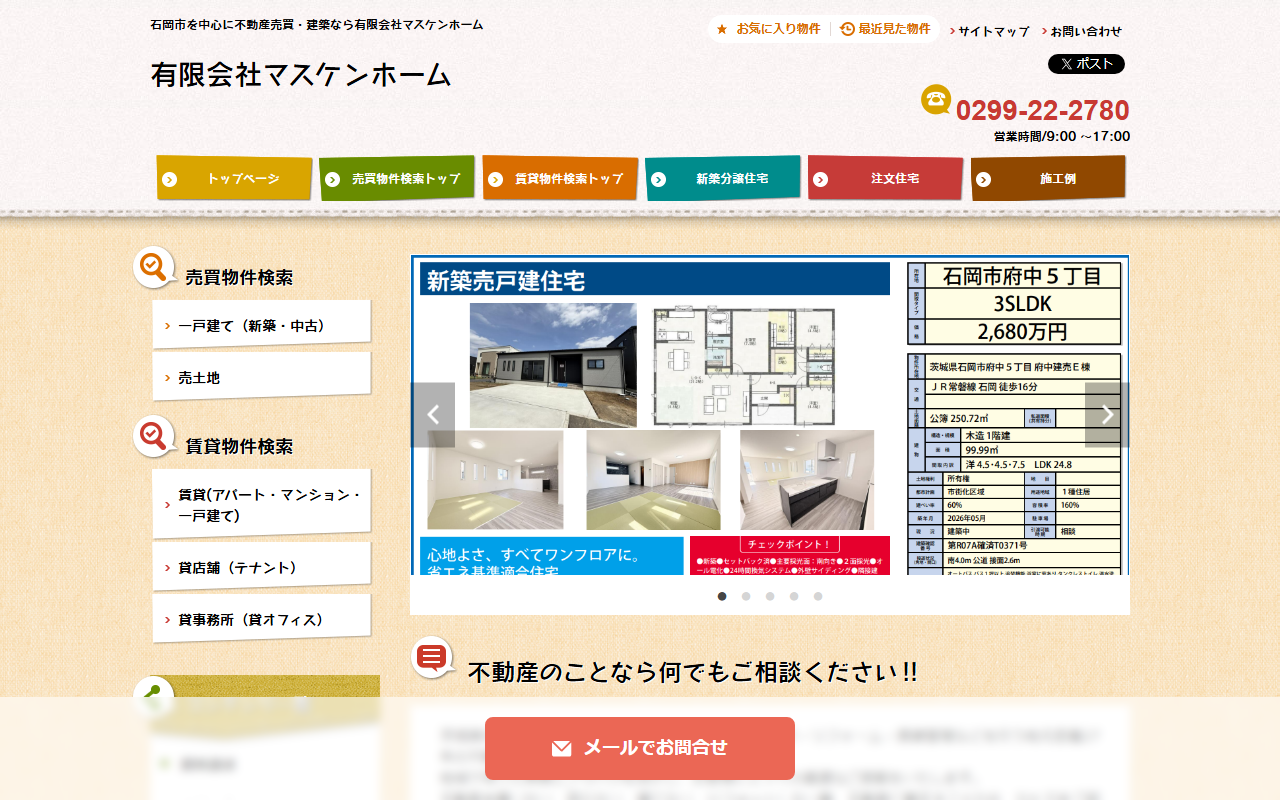Select 貸事務所（貸オフィス） in the sidebar

pos(262,619)
